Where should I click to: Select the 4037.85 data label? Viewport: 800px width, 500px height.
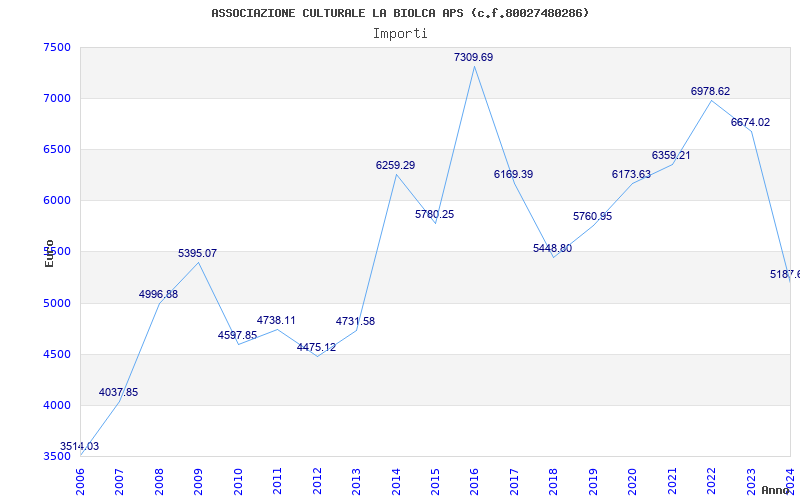(118, 392)
